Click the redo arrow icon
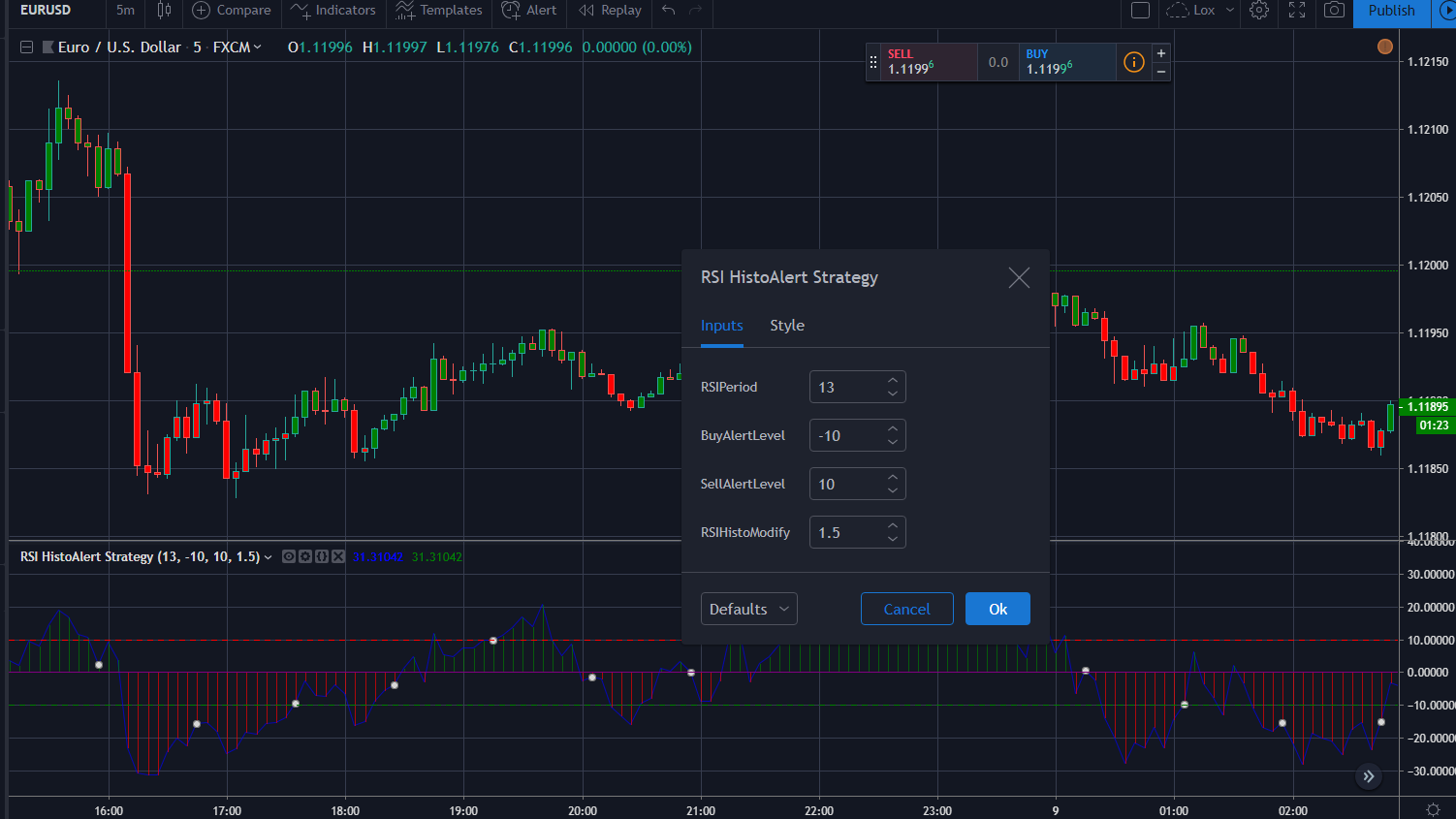This screenshot has width=1456, height=819. (695, 11)
